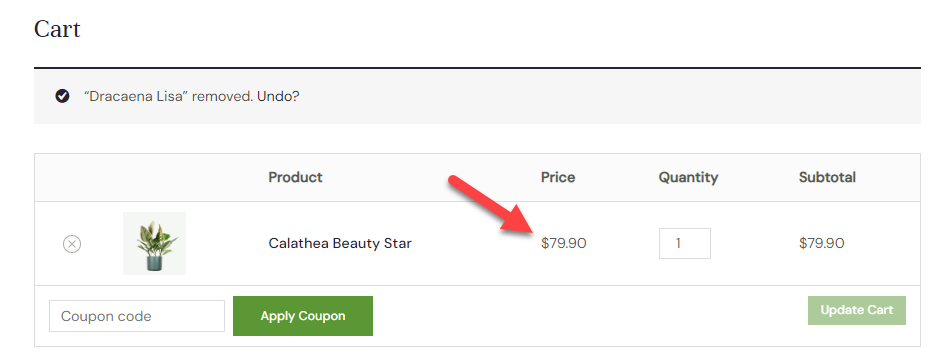
Task: Click into the Coupon code field
Action: 137,316
